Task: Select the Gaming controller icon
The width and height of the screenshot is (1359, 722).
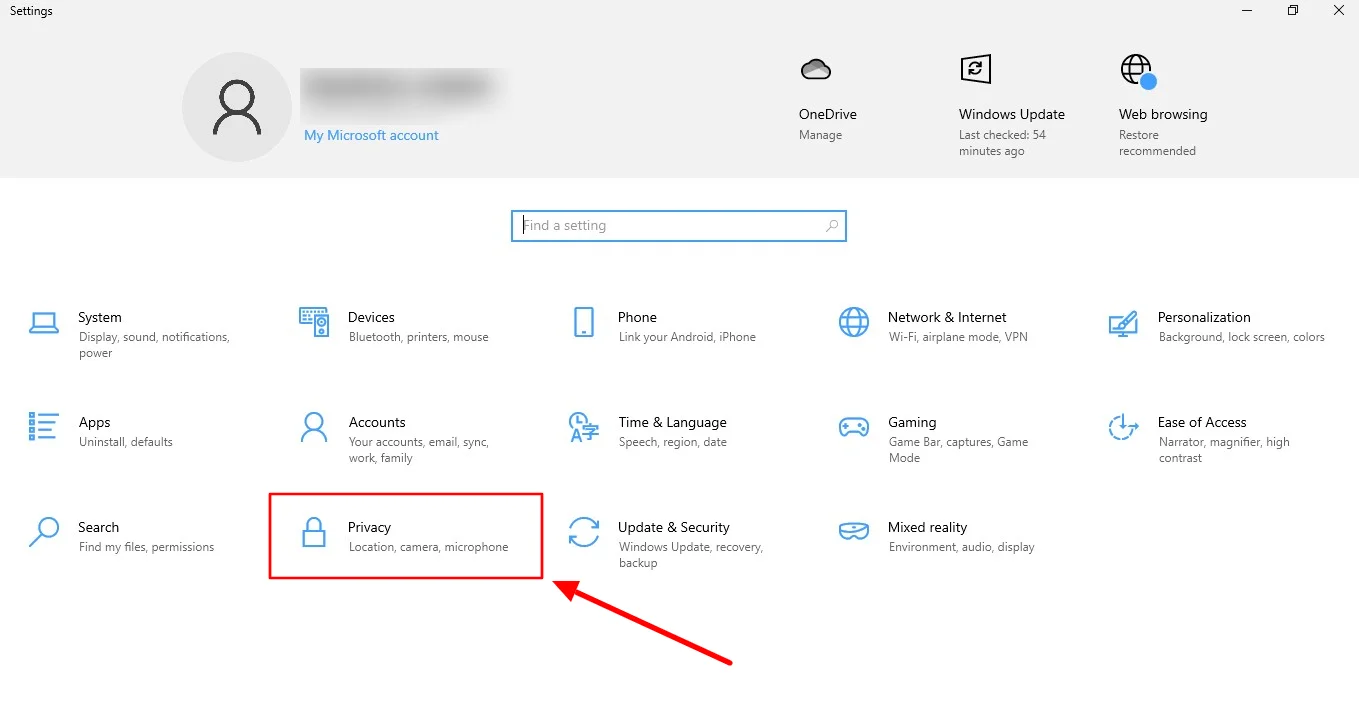Action: click(x=854, y=427)
